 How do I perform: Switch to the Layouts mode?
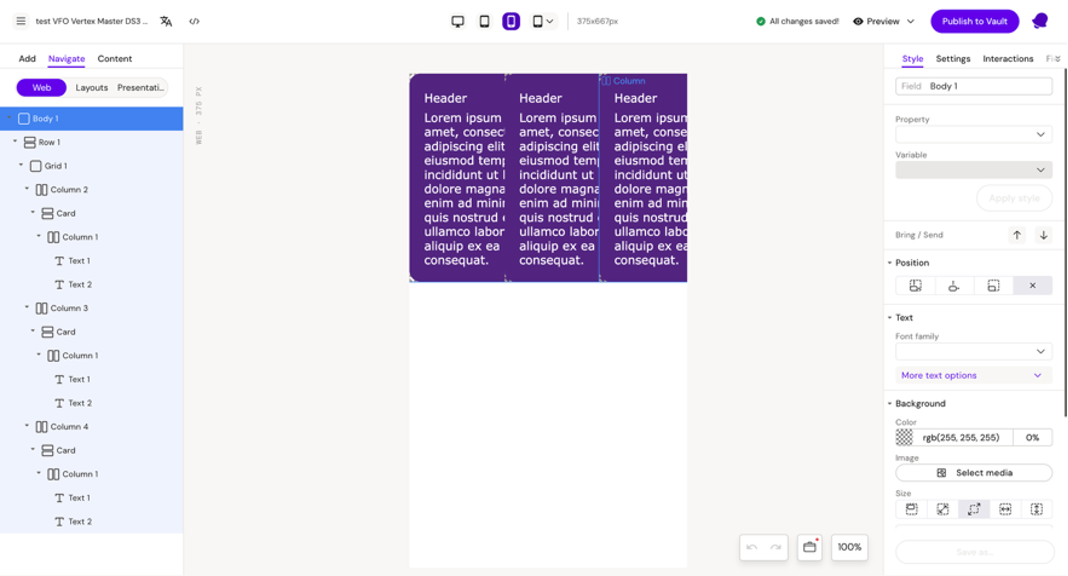(x=91, y=88)
